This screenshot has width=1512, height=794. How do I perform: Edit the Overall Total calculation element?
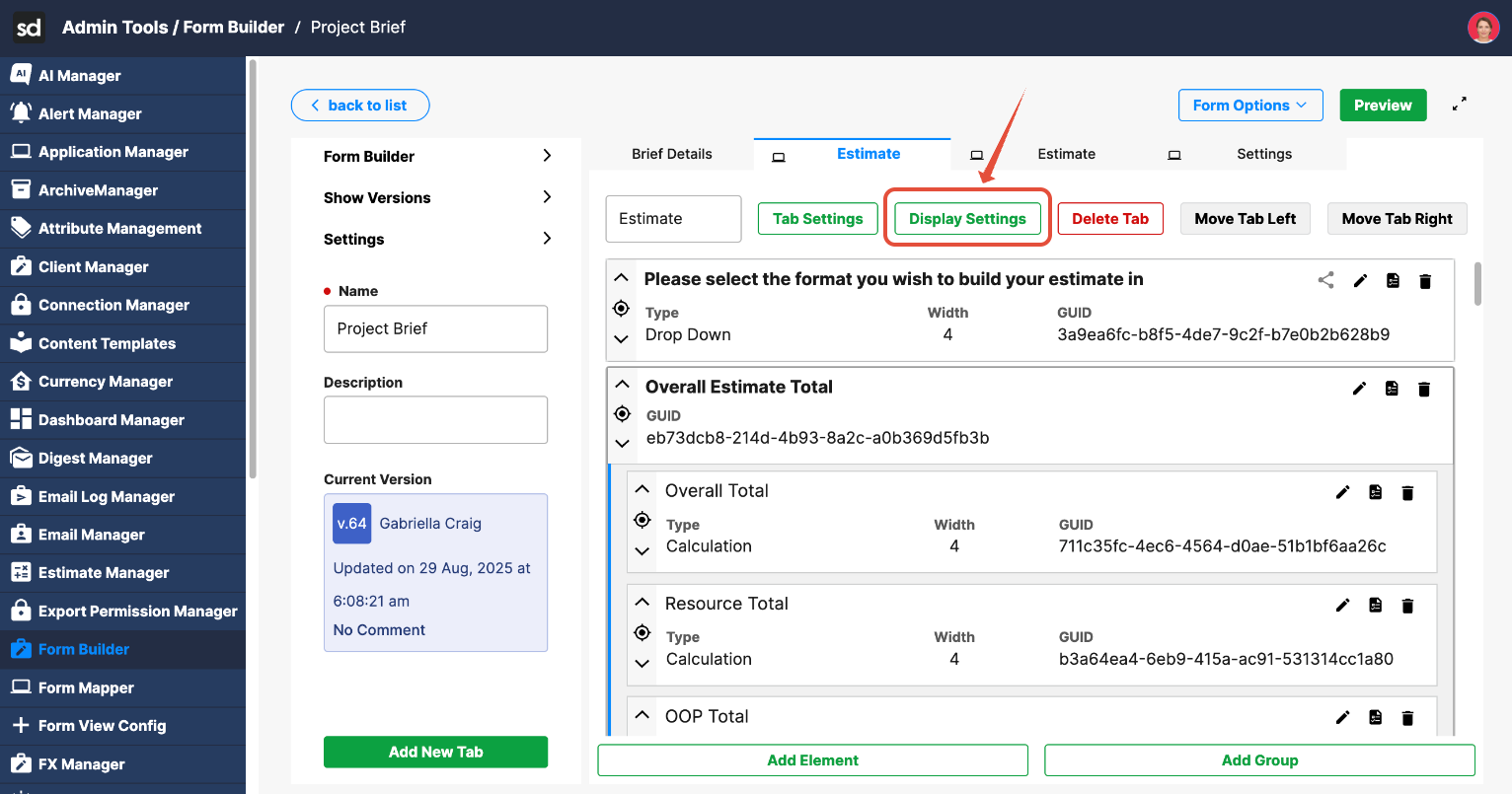[1342, 492]
